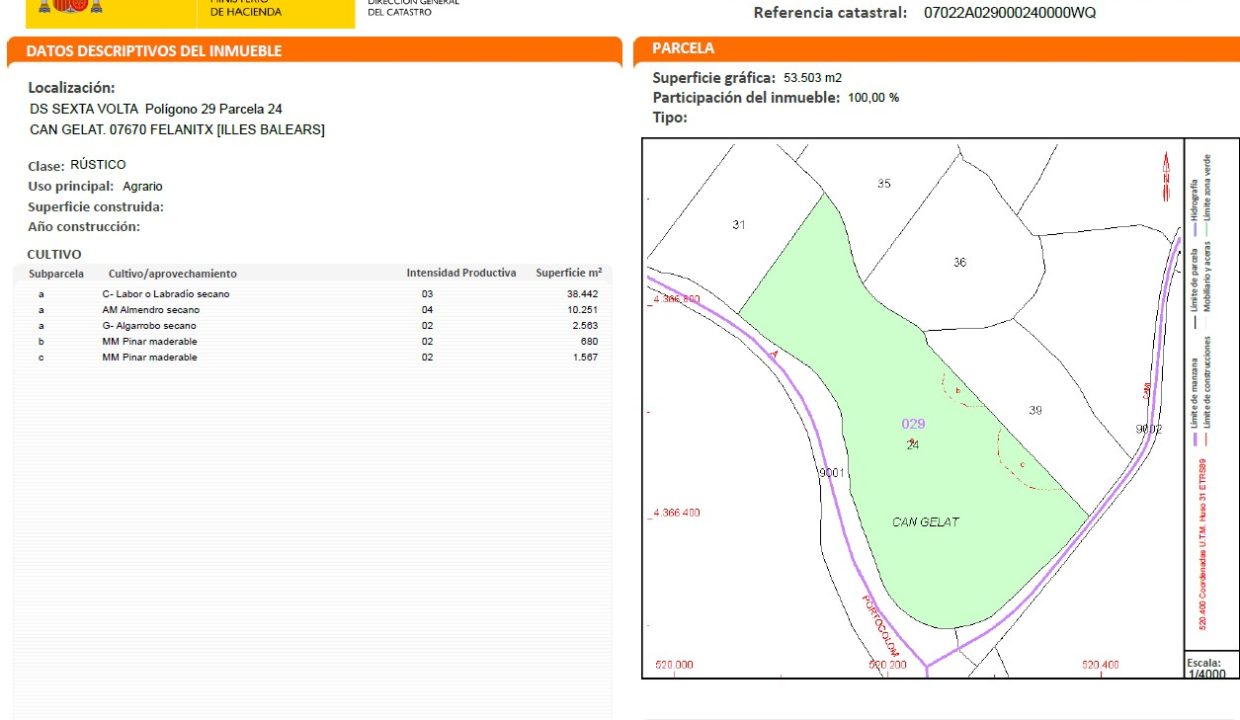Screen dimensions: 1240x720
Task: Click the purple 029 polygon label
Action: coord(913,424)
